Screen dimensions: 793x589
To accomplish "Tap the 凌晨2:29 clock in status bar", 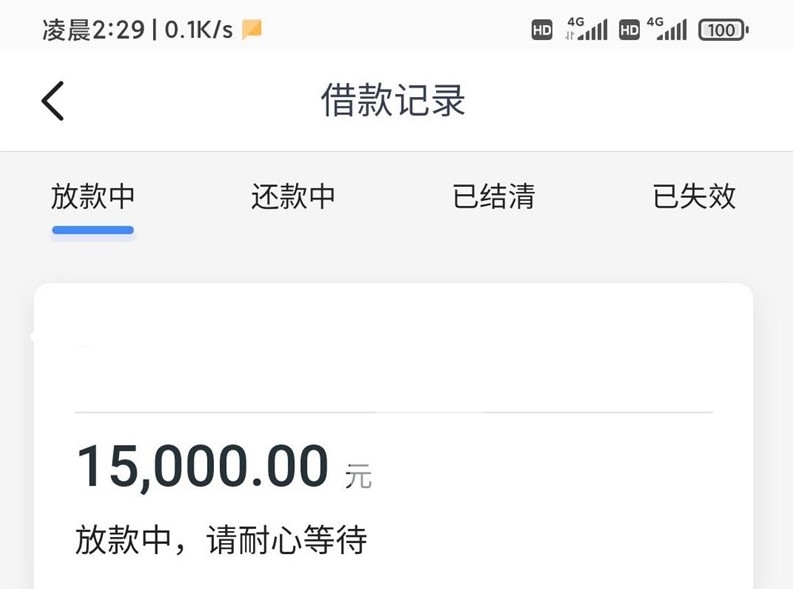I will point(94,30).
